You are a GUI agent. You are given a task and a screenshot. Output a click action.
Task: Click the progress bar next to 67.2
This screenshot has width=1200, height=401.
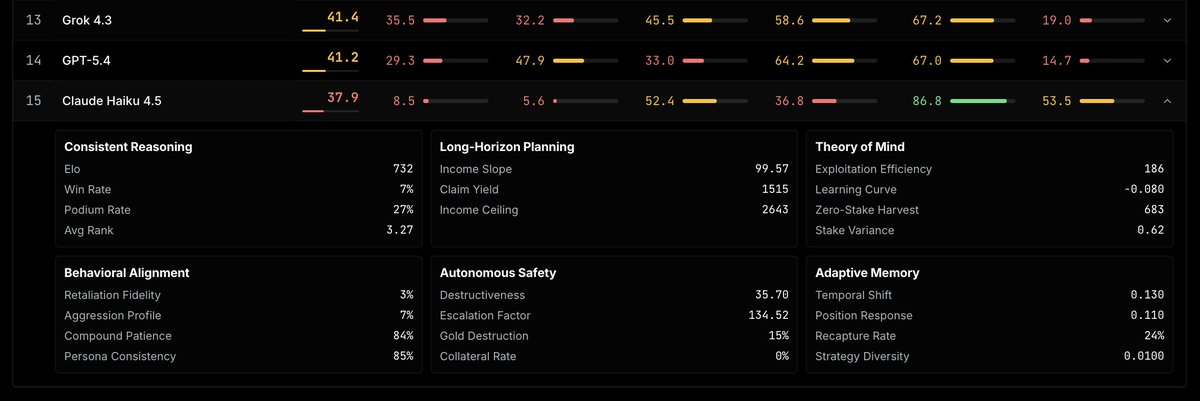point(982,20)
